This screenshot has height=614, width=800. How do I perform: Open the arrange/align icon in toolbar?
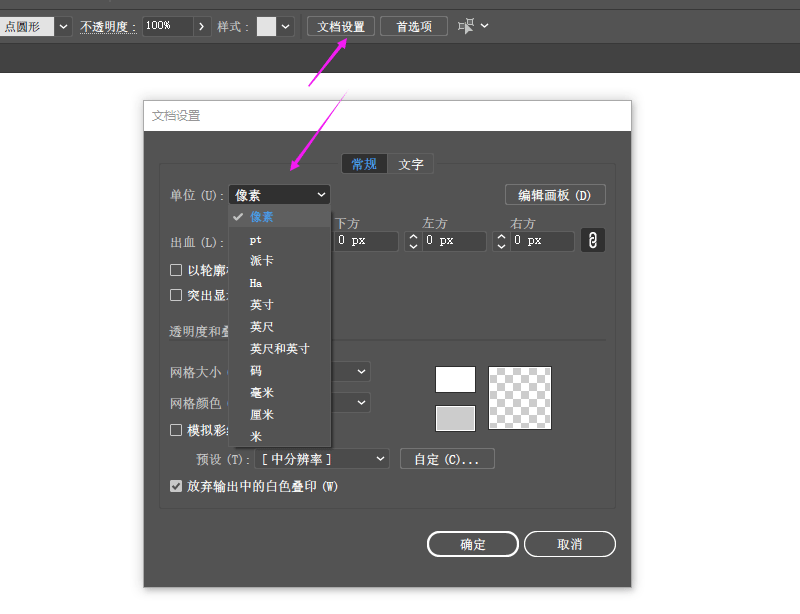coord(465,26)
